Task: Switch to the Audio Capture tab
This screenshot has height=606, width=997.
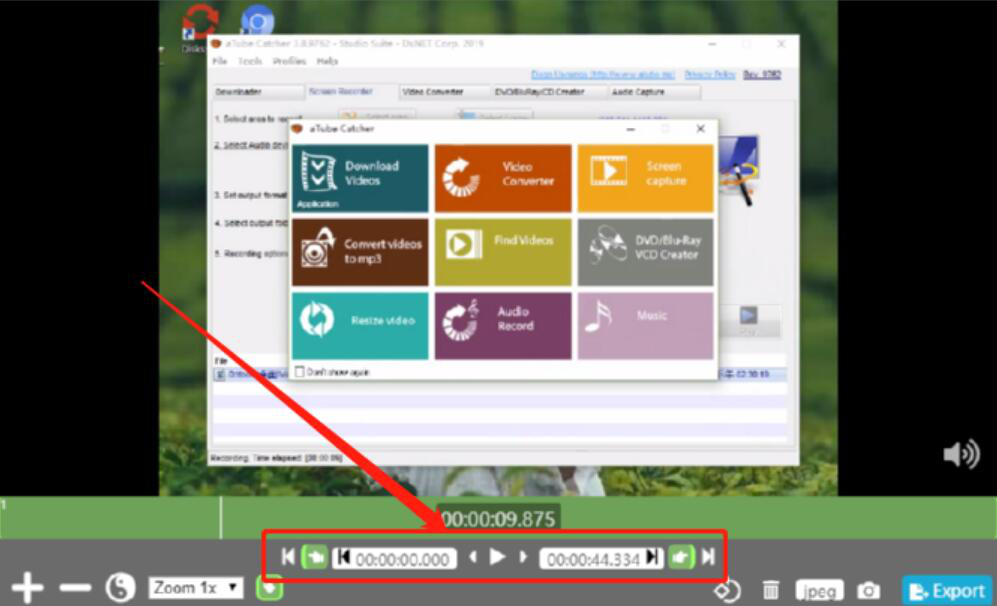Action: point(654,92)
